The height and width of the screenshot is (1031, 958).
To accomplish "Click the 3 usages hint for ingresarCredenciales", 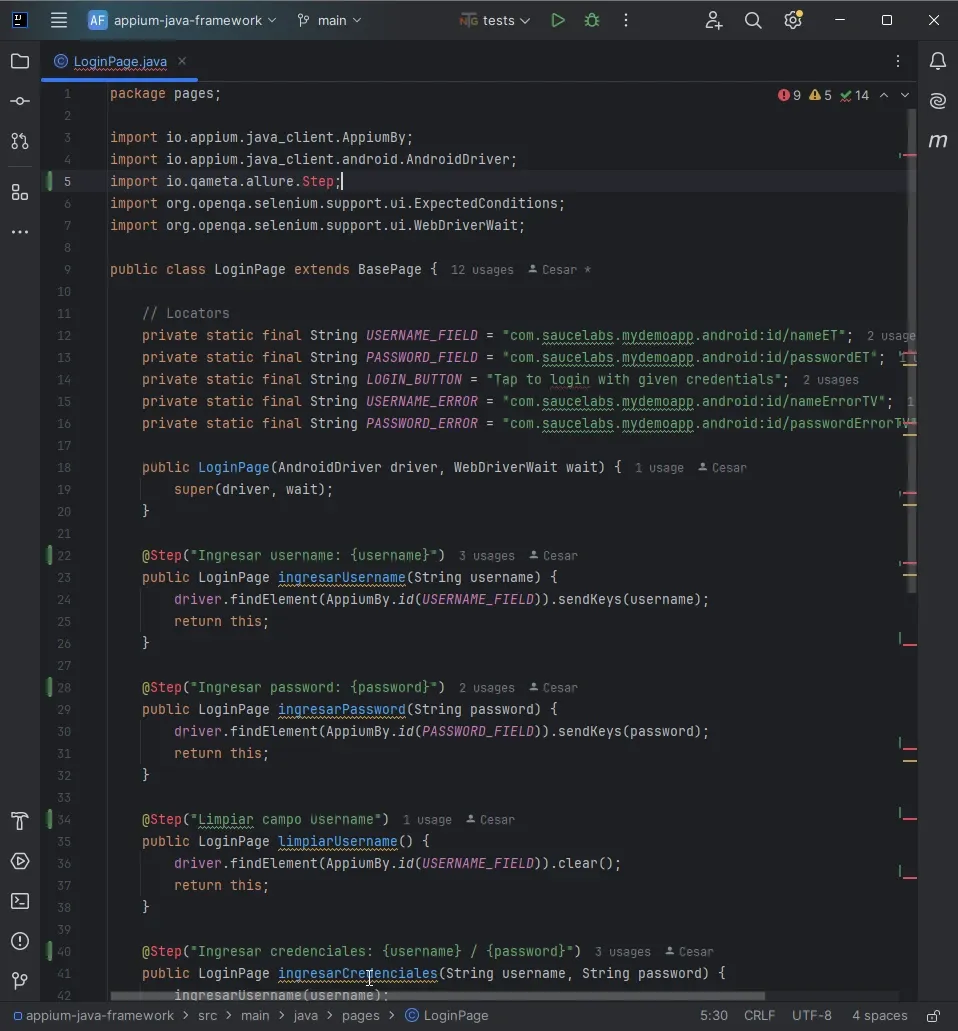I will [x=622, y=952].
